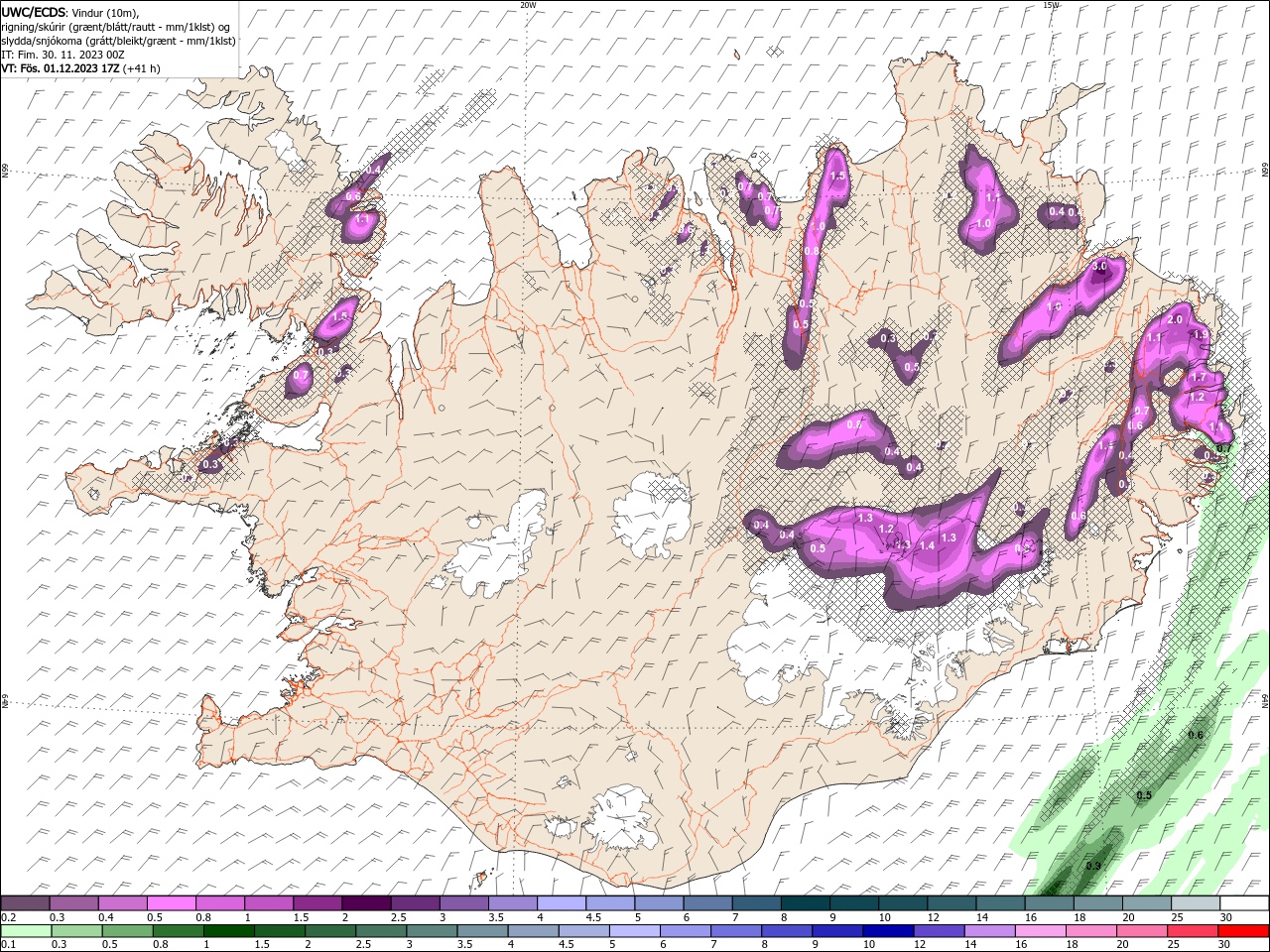Screen dimensions: 1270x952
Task: Select lower legend darkest green swatch between 1 and 1.5
Action: click(229, 931)
